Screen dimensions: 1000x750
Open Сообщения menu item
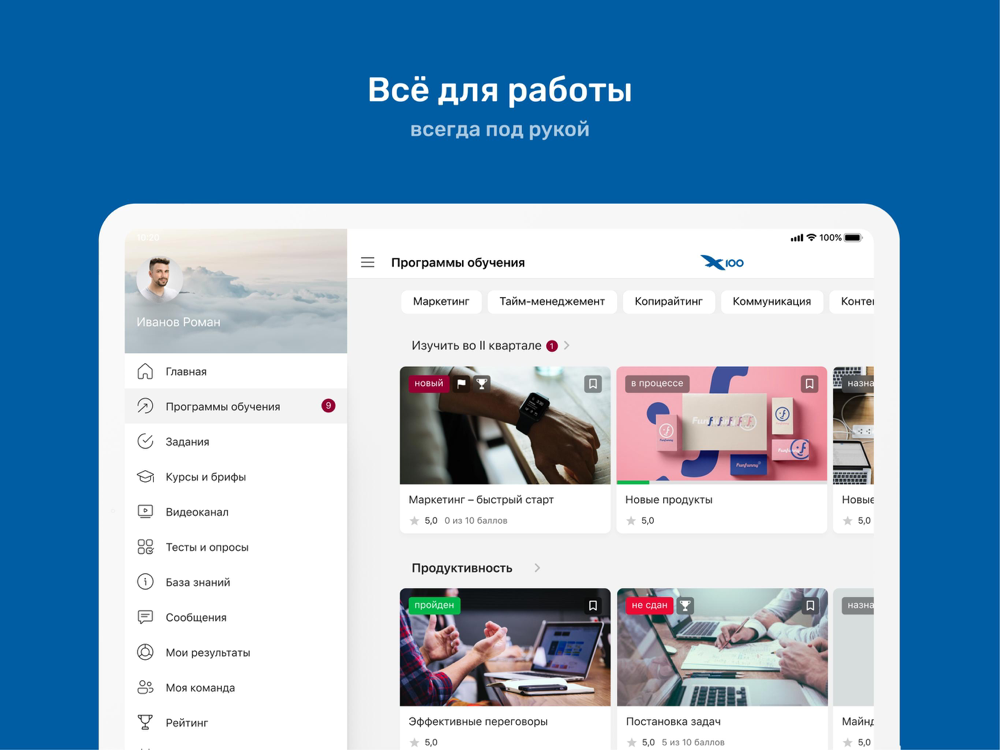pos(236,617)
